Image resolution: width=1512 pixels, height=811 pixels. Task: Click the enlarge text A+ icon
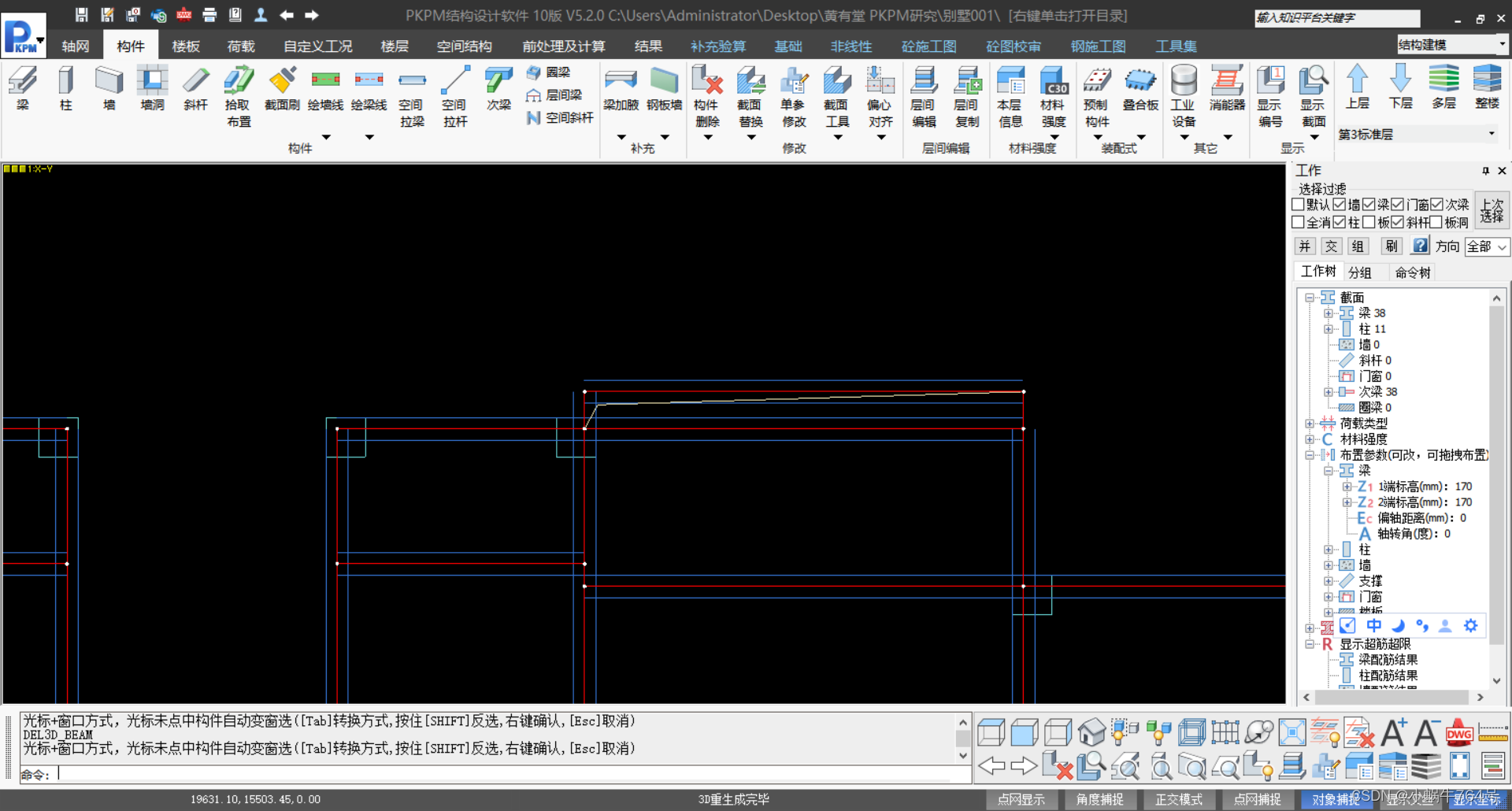[x=1393, y=733]
